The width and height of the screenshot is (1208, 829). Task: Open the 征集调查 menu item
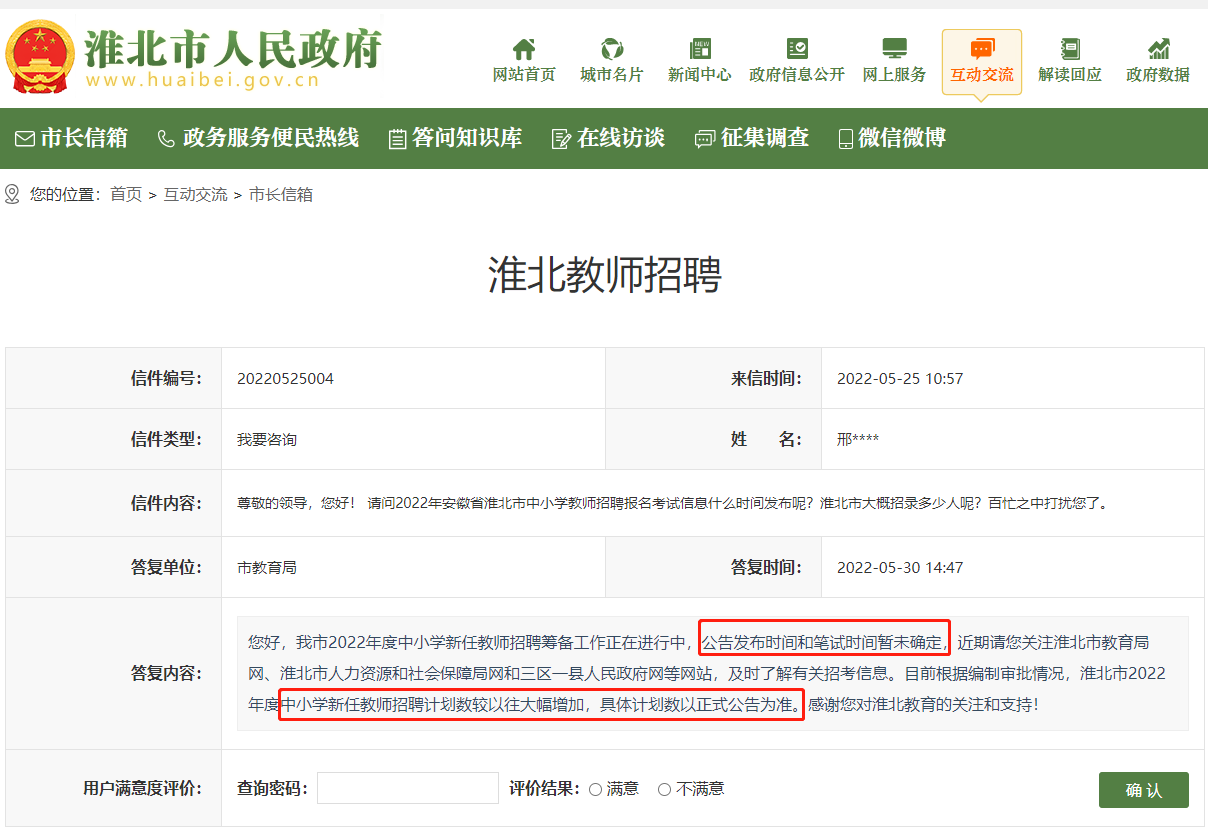(x=752, y=138)
